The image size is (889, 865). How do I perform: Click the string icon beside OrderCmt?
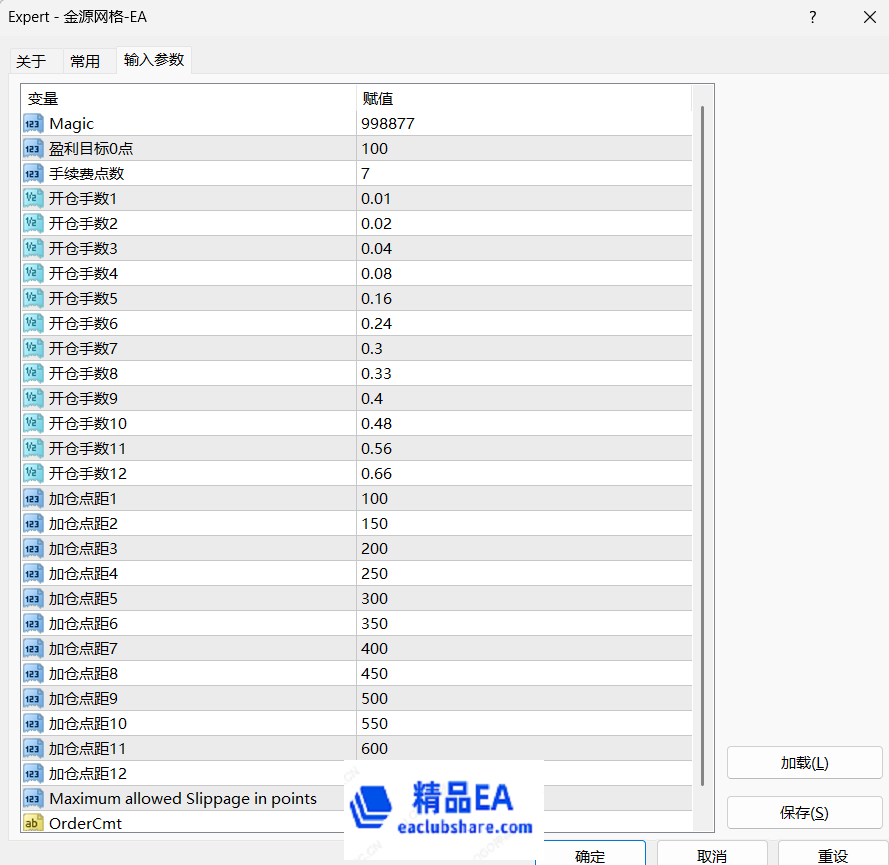33,824
